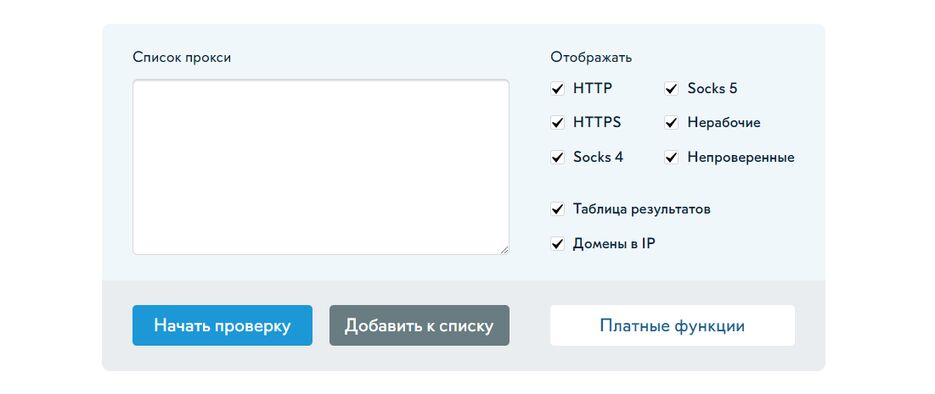
Task: Click the Socks 5 label text
Action: click(712, 89)
